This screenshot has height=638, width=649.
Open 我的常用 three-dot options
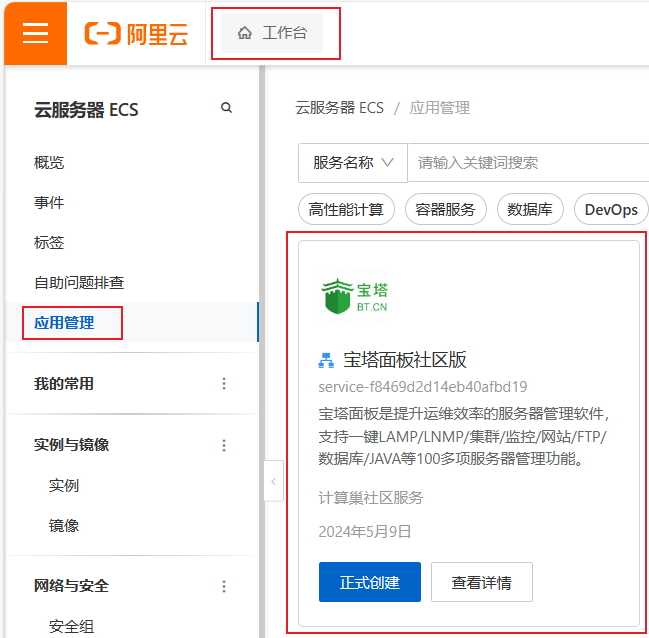pyautogui.click(x=224, y=383)
